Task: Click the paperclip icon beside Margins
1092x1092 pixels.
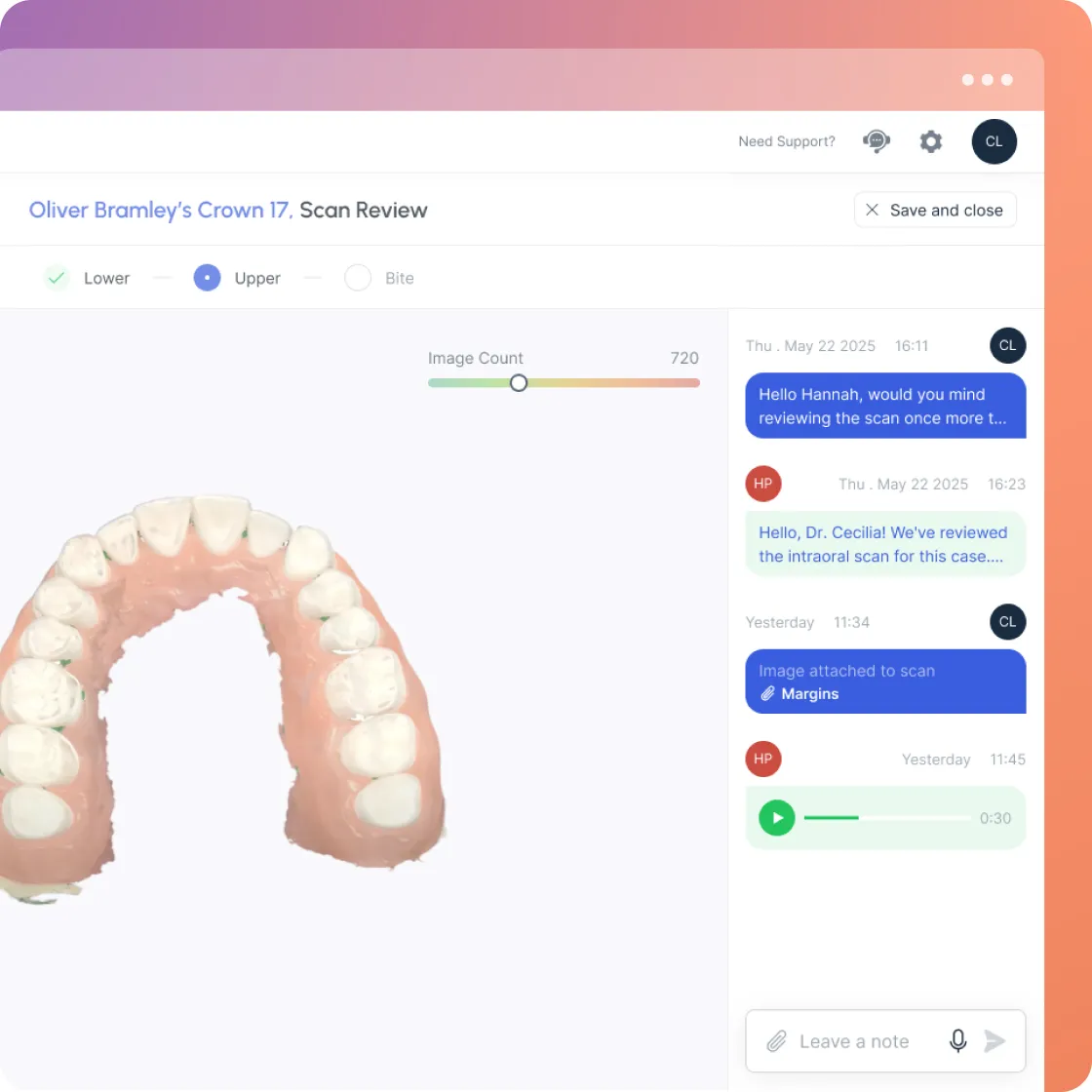Action: [767, 693]
